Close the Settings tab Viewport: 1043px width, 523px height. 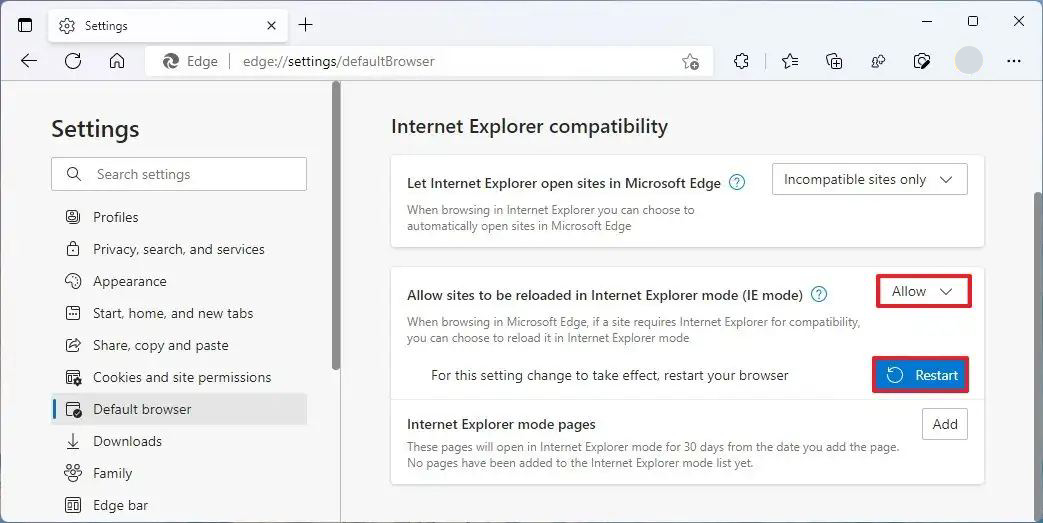pyautogui.click(x=271, y=25)
